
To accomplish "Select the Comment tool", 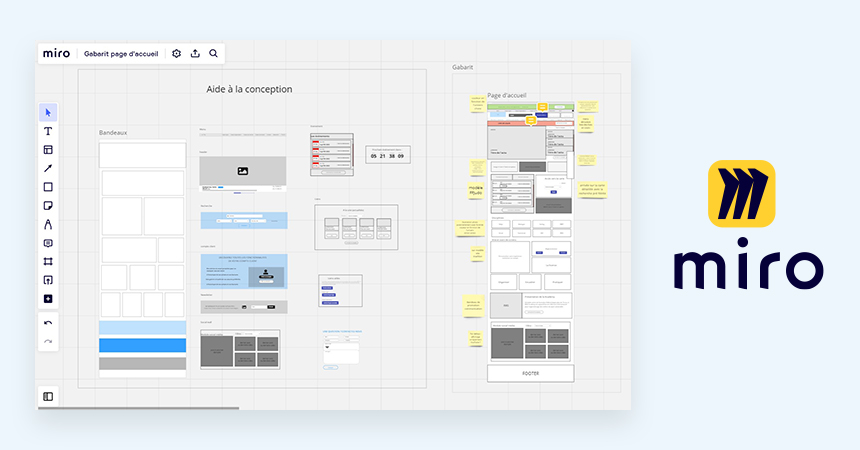I will pos(48,243).
